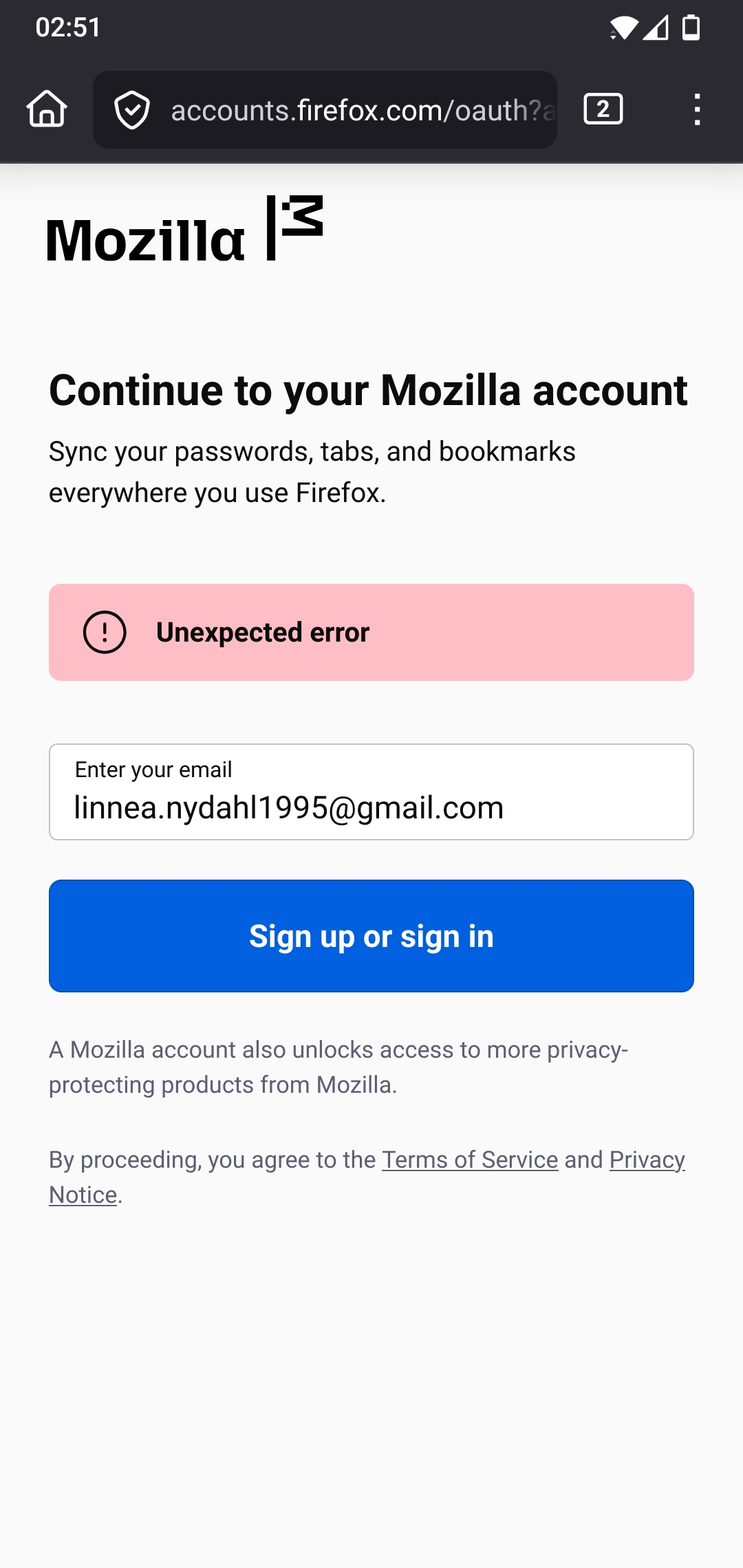Tap the 02:51 clock in status bar

(x=68, y=28)
